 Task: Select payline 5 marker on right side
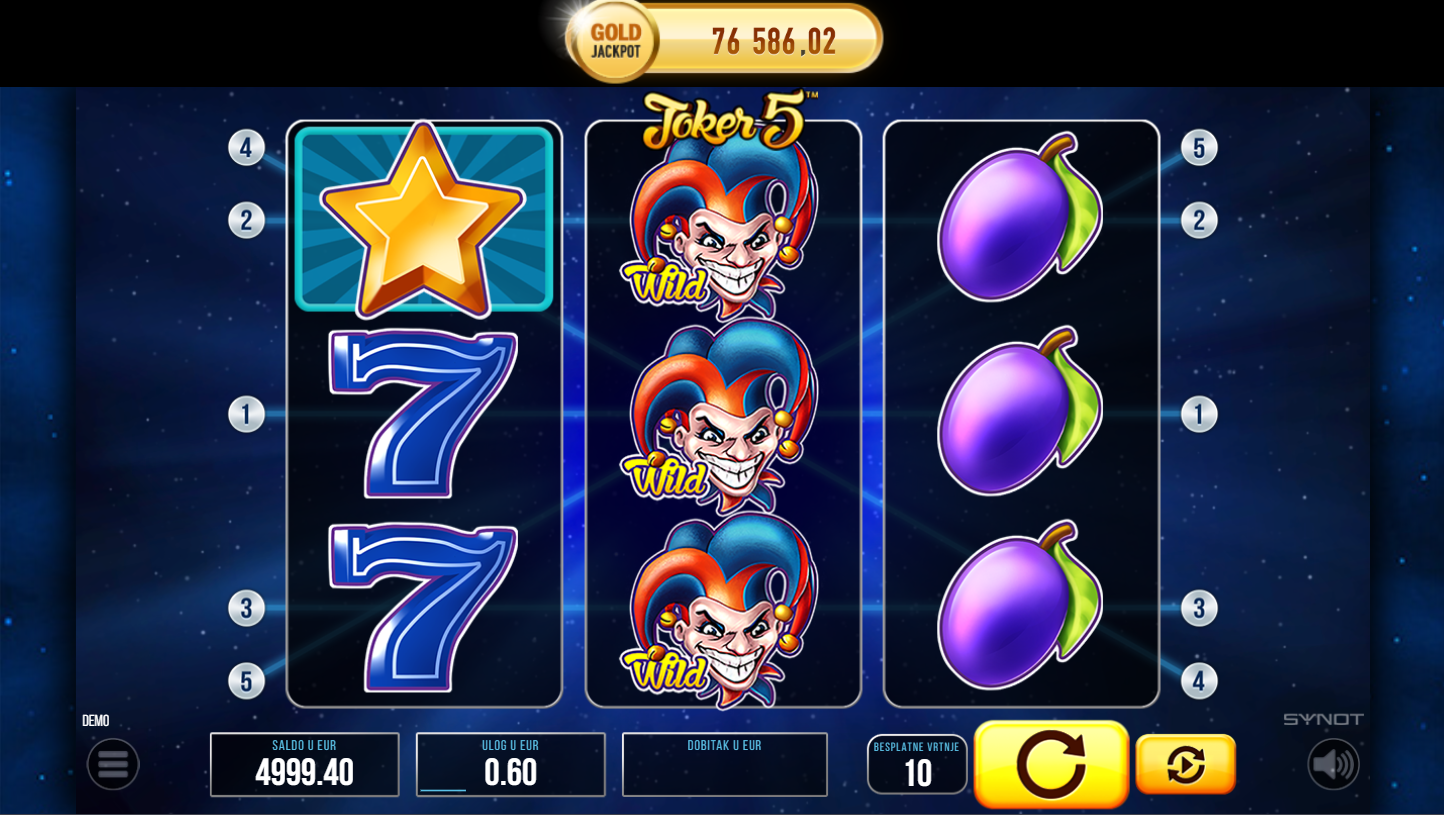pos(1199,147)
